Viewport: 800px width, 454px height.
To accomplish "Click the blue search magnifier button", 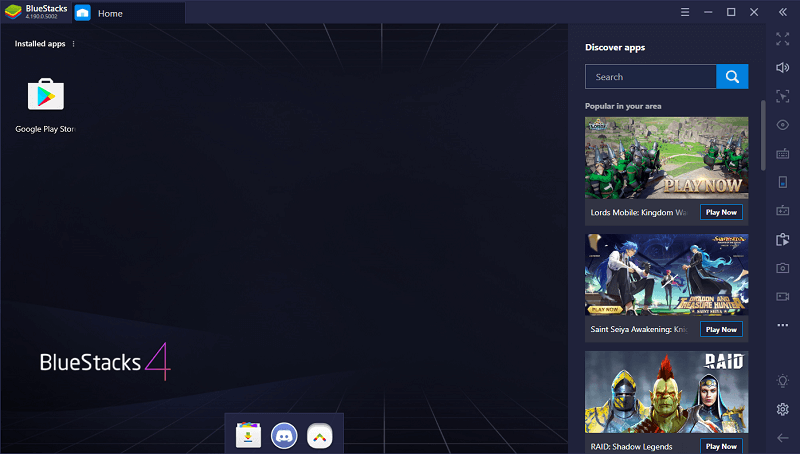I will coord(732,77).
